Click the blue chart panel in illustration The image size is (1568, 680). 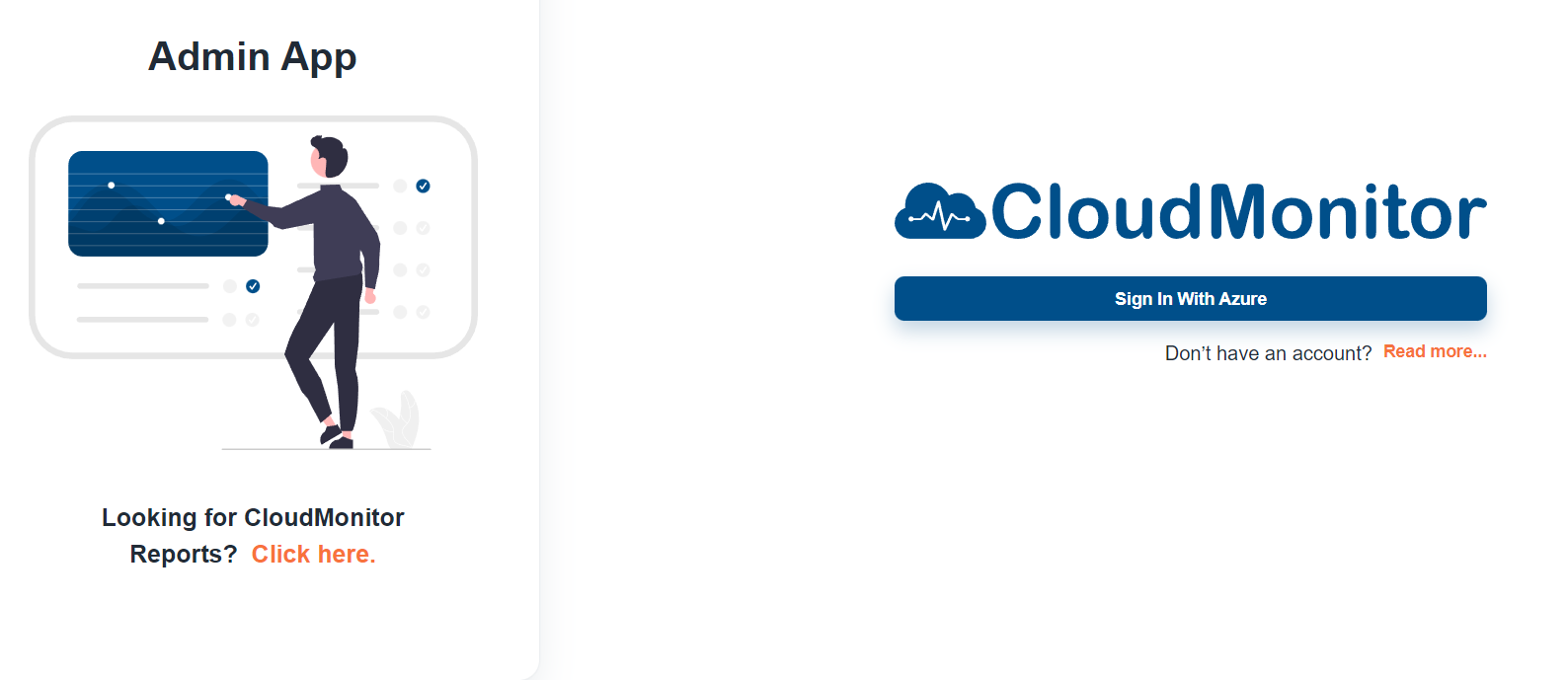[168, 203]
